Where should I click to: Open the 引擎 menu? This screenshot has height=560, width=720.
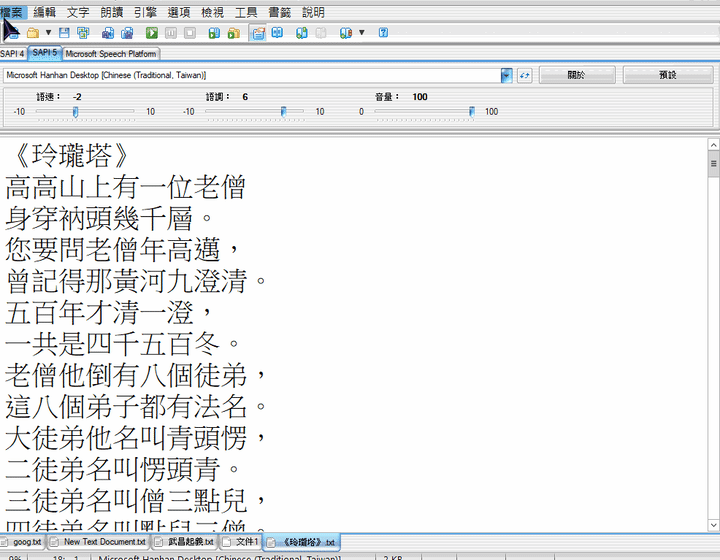tap(145, 12)
